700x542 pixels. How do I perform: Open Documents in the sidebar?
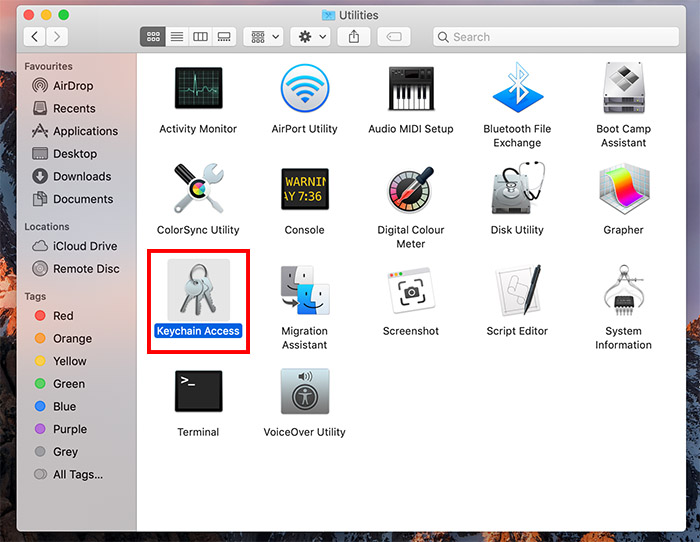(72, 199)
